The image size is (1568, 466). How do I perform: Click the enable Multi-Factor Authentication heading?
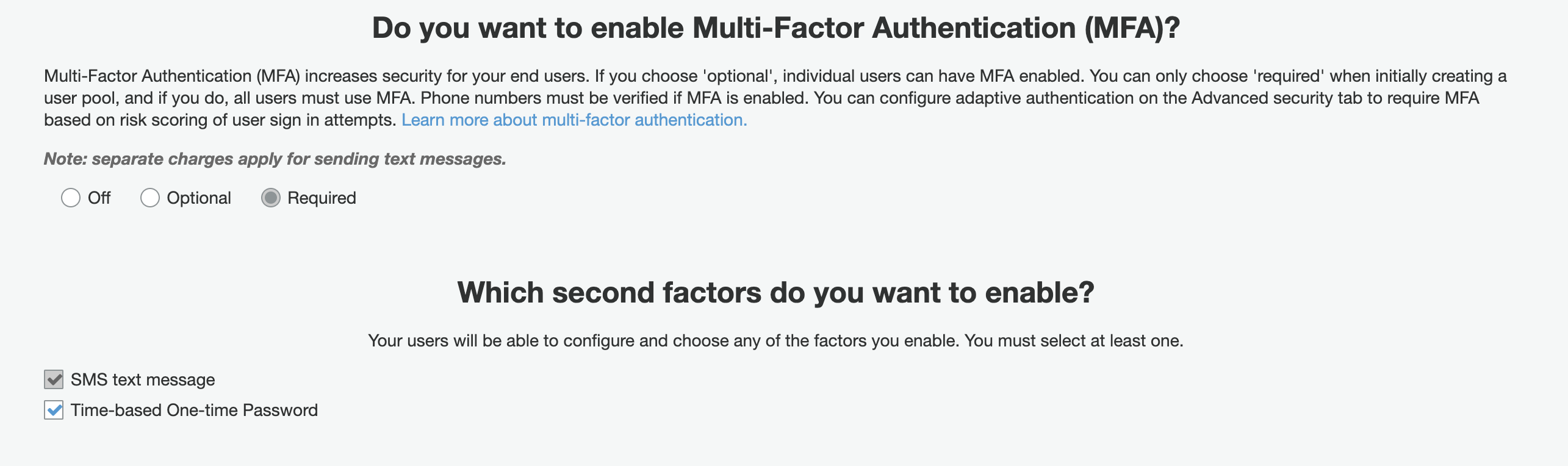pyautogui.click(x=776, y=28)
